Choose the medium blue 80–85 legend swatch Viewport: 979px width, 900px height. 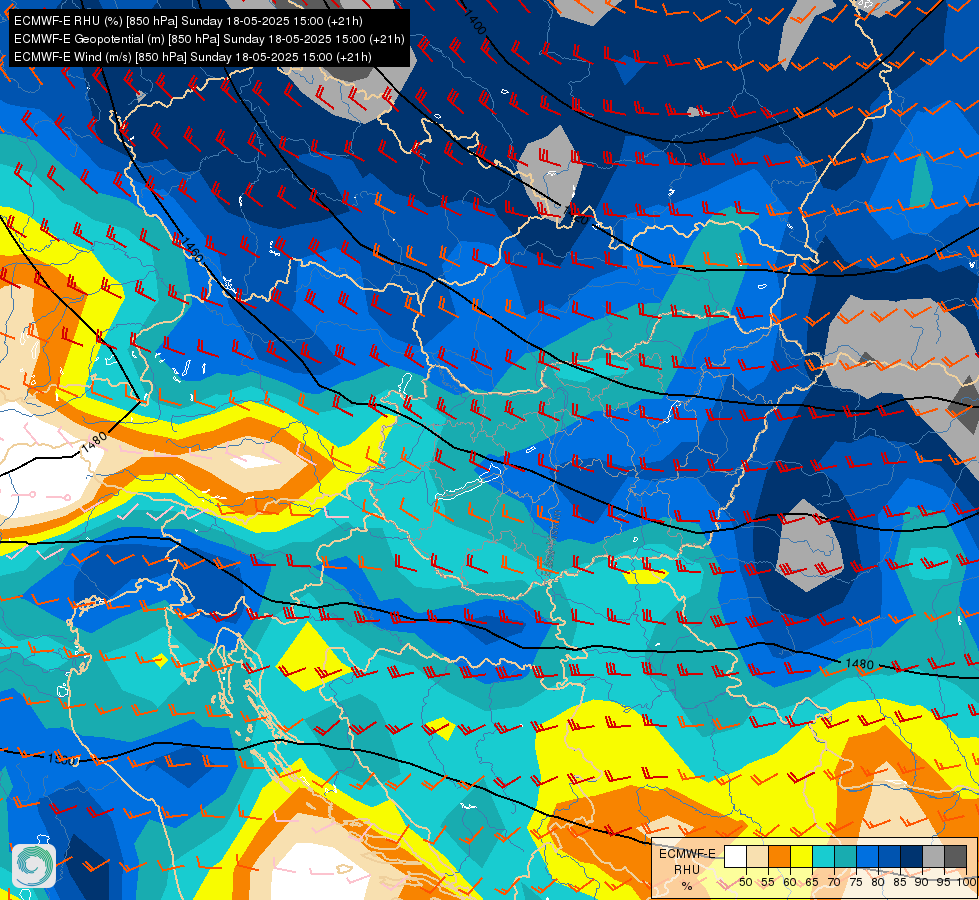pos(890,856)
